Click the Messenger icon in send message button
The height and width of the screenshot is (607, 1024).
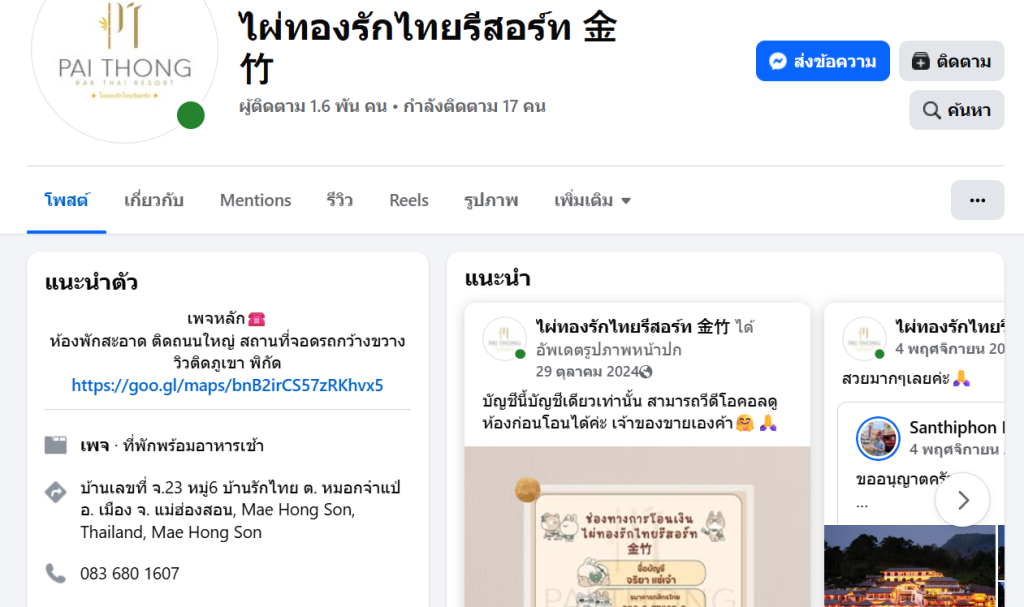point(777,61)
